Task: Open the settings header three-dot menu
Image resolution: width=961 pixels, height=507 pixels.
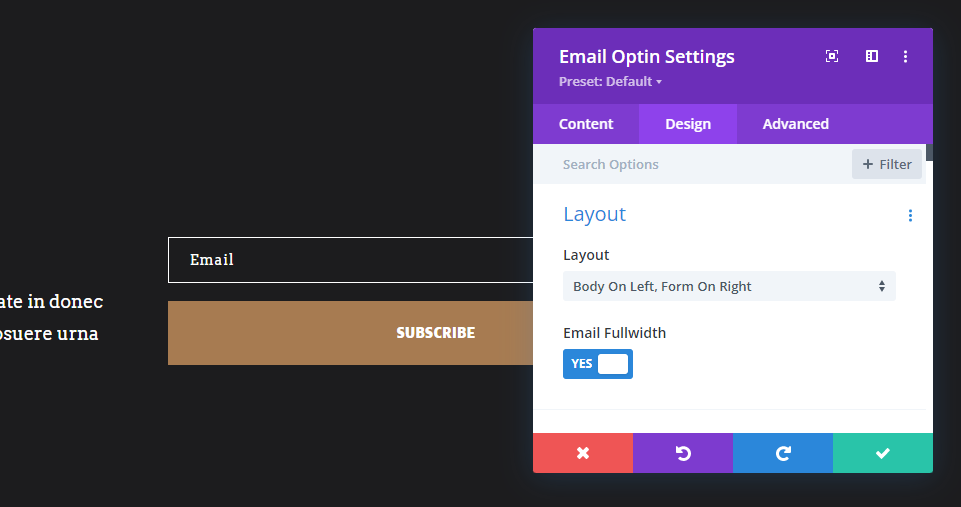Action: [906, 57]
